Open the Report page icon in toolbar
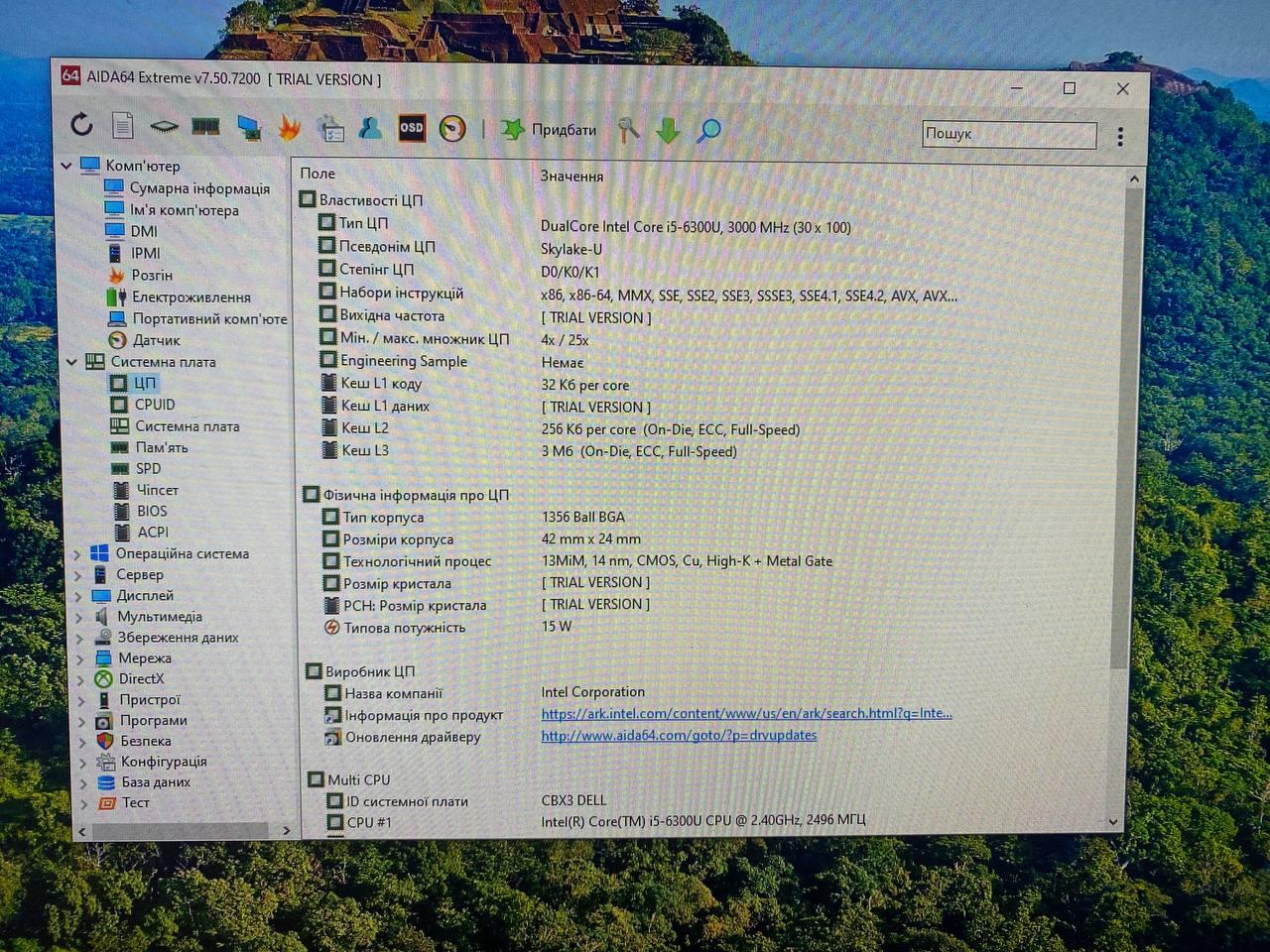The image size is (1270, 952). [x=123, y=126]
